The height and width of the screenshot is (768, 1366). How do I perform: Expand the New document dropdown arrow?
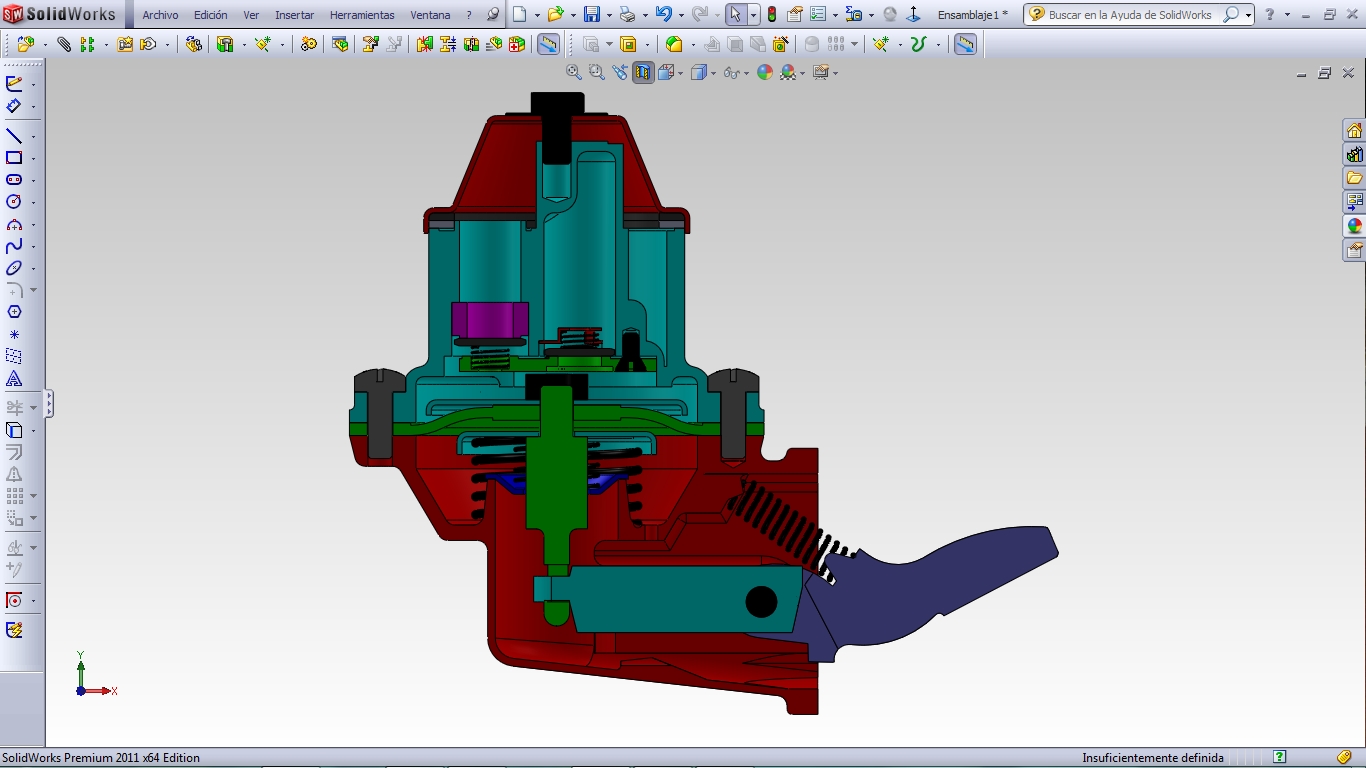[537, 15]
